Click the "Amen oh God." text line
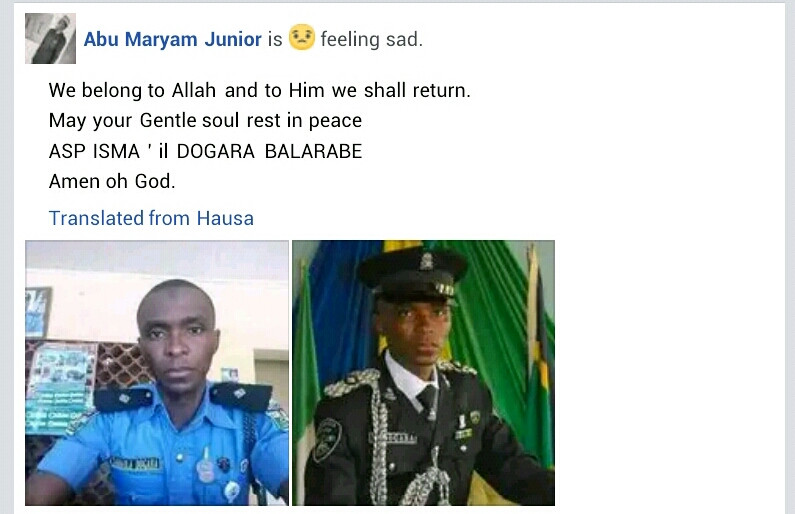This screenshot has width=795, height=514. point(112,181)
